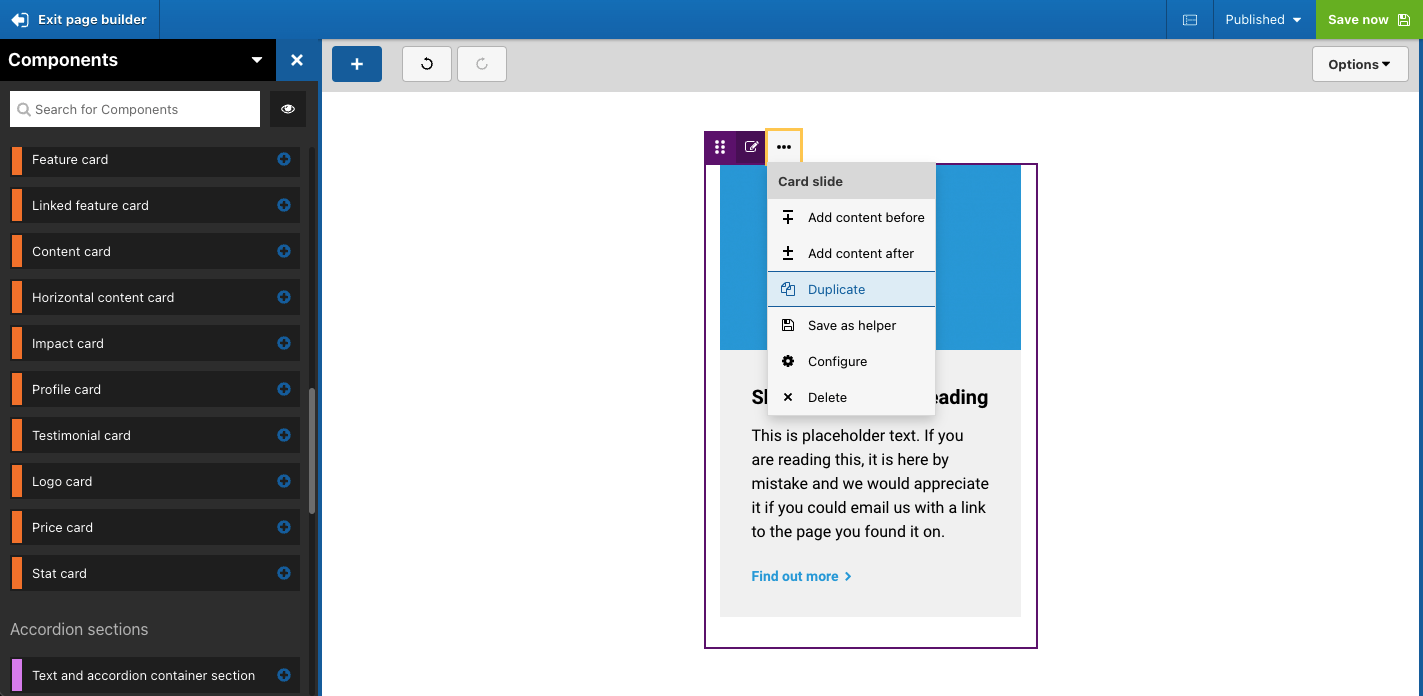1423x696 pixels.
Task: Click the page layout icon beside Published
Action: pos(1190,20)
